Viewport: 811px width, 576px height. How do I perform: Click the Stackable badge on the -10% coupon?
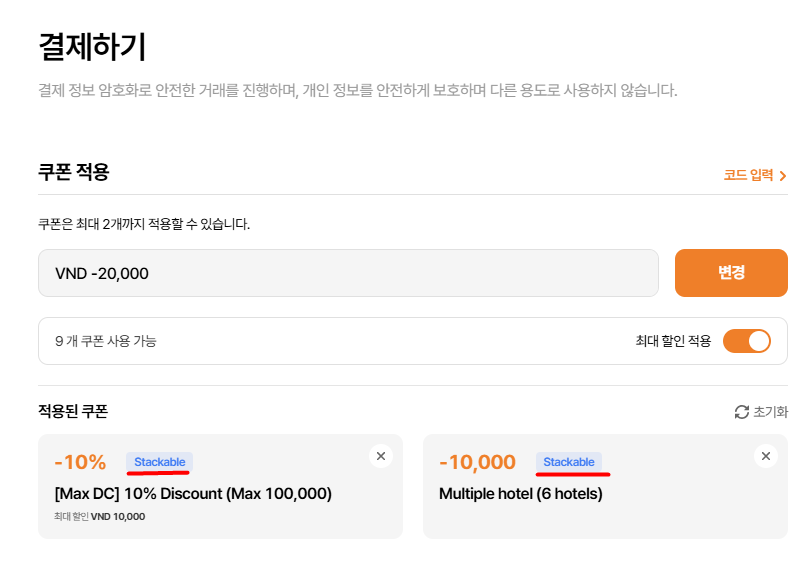(160, 462)
